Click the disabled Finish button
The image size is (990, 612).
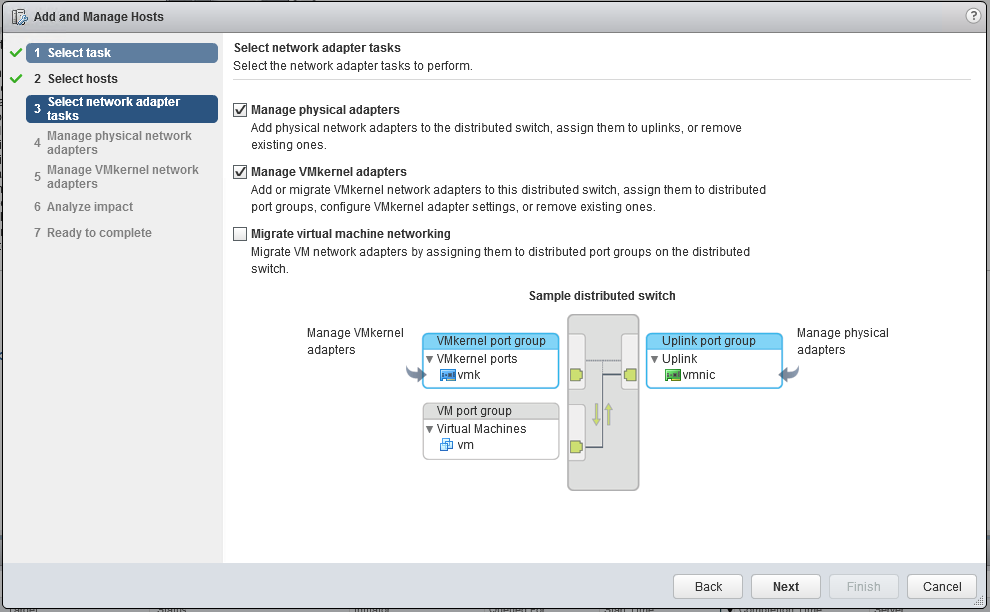(863, 586)
